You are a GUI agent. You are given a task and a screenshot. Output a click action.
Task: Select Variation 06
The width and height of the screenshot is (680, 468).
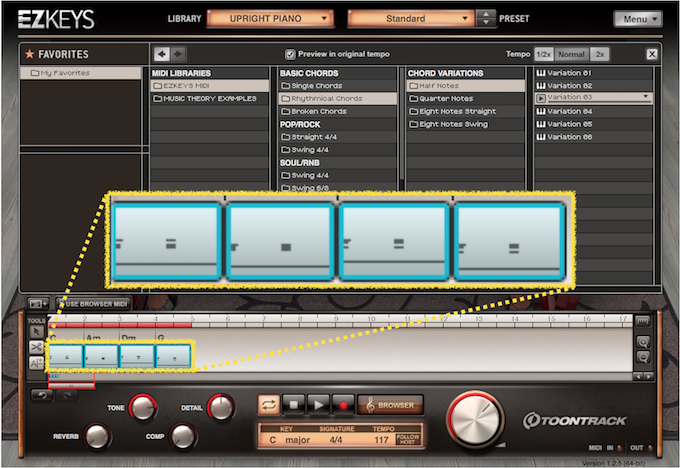(x=593, y=137)
